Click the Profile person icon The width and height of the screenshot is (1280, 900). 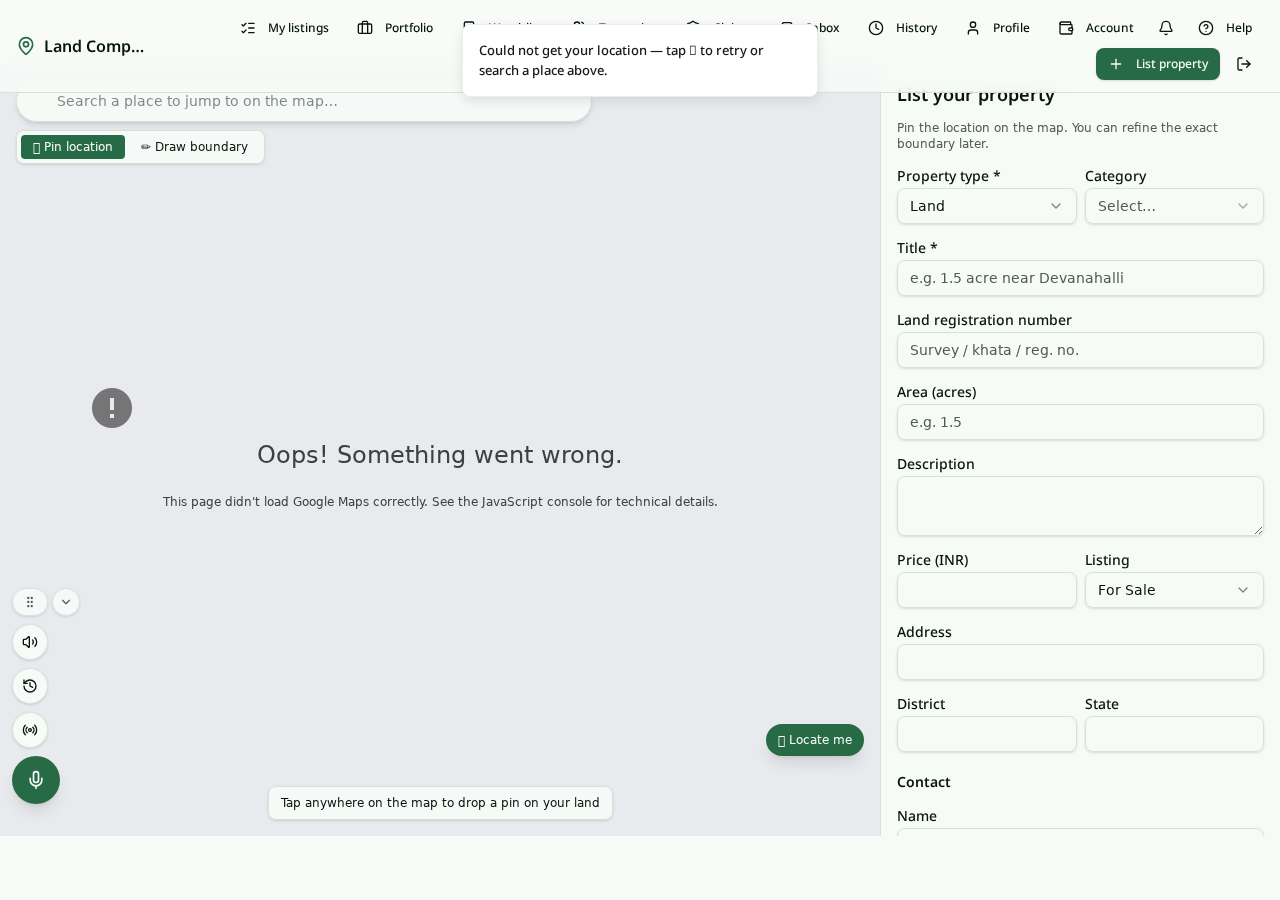[x=973, y=28]
